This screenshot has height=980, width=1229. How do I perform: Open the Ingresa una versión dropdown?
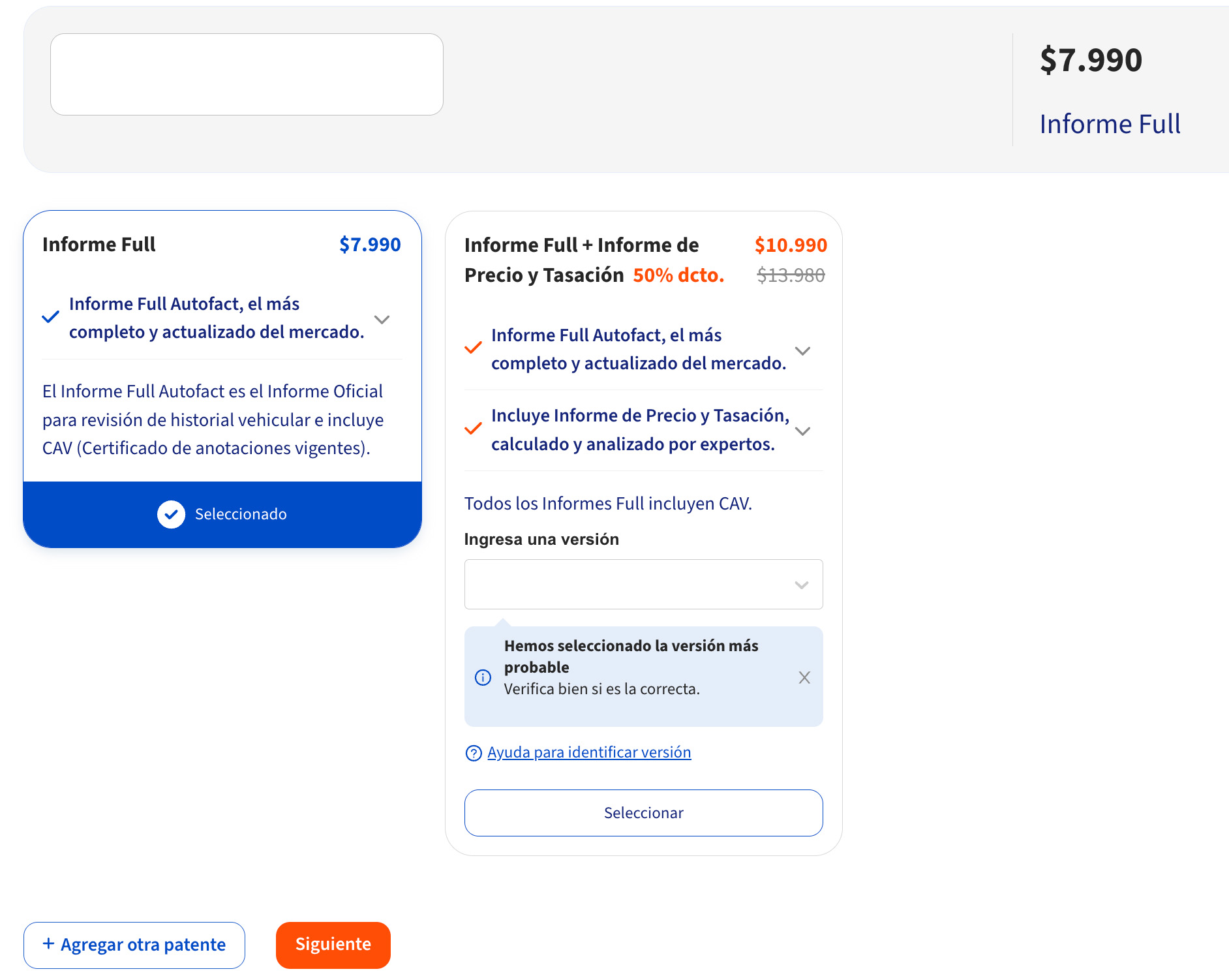point(801,585)
